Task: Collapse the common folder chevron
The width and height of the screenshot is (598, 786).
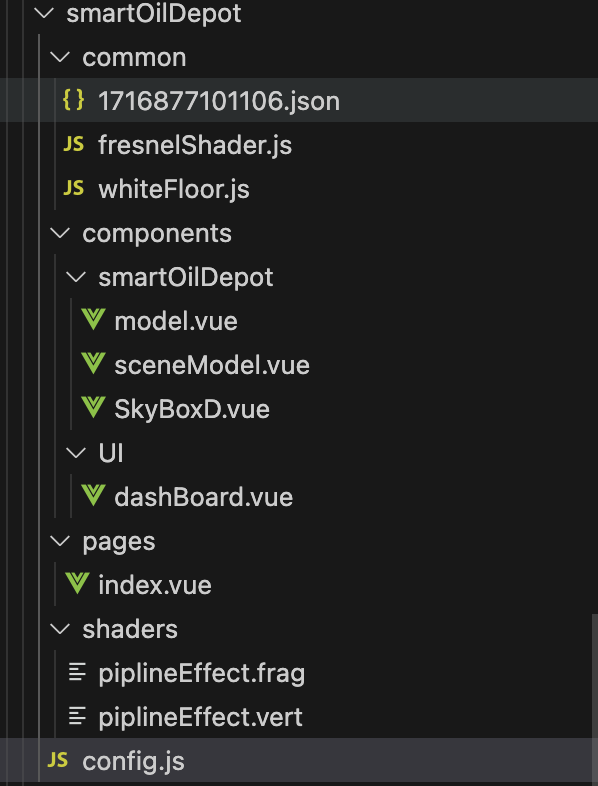Action: tap(60, 57)
